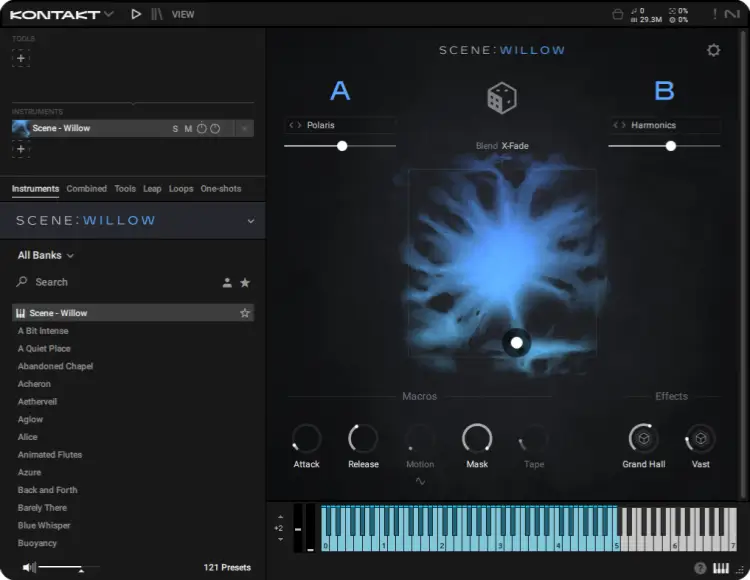
Task: Expand the All Banks dropdown
Action: coord(46,255)
